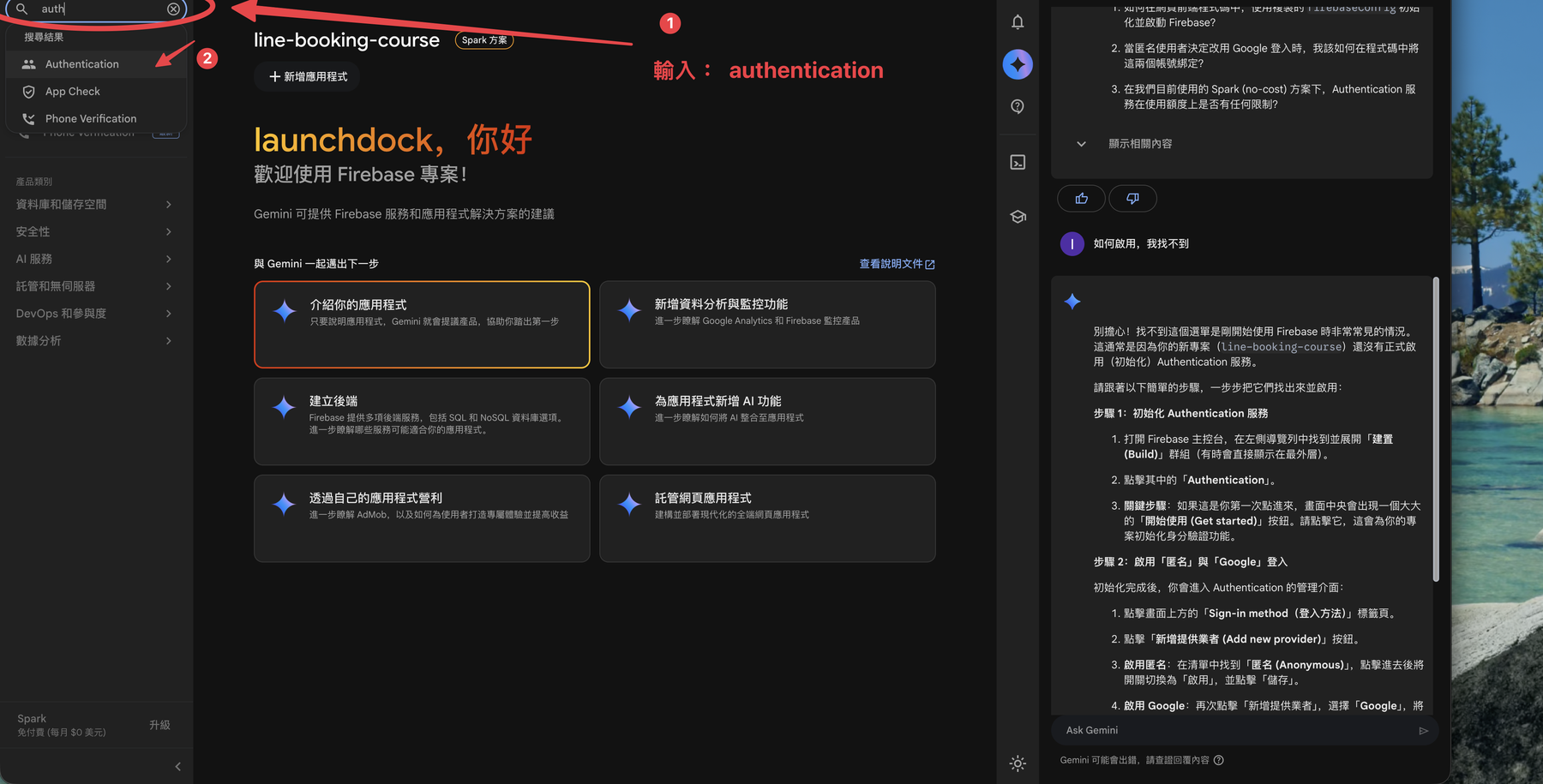Expand 資料庫和儲存空間 category
The width and height of the screenshot is (1543, 784).
pyautogui.click(x=94, y=205)
